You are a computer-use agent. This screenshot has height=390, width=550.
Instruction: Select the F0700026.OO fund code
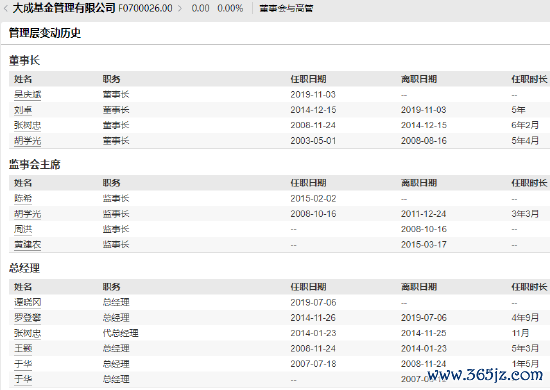[x=145, y=8]
